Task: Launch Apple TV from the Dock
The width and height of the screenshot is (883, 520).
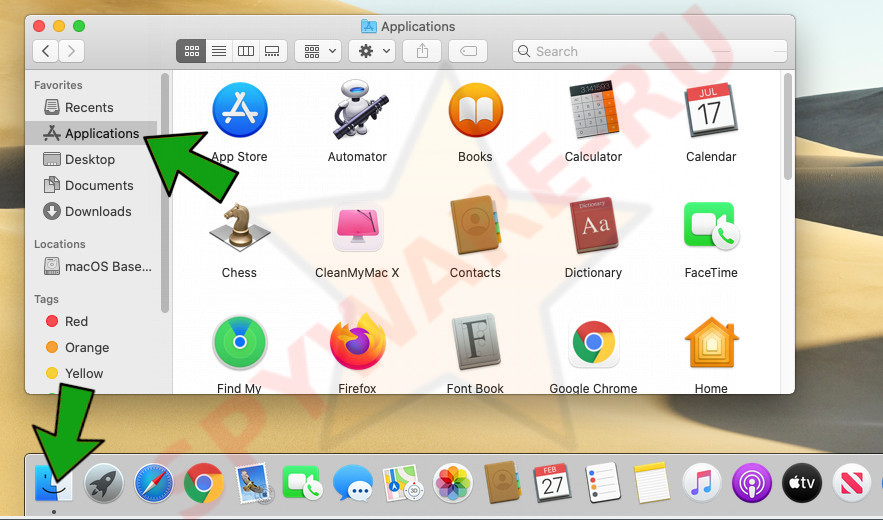Action: [x=802, y=483]
